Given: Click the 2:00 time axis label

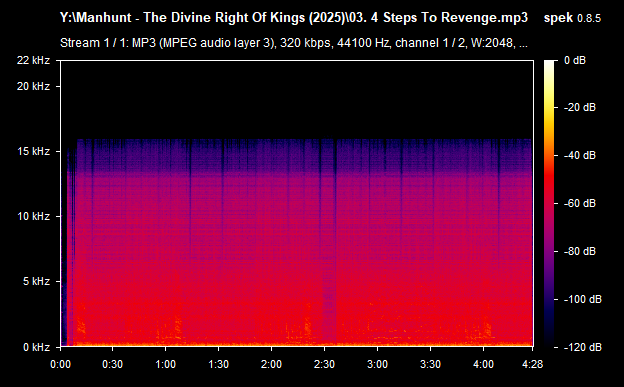Looking at the screenshot, I should pyautogui.click(x=271, y=364).
